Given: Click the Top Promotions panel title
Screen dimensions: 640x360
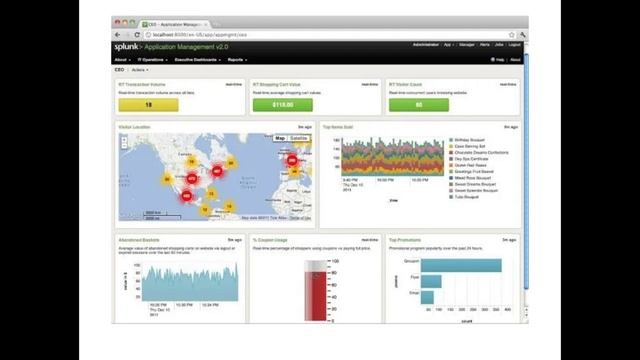Looking at the screenshot, I should click(x=404, y=240).
